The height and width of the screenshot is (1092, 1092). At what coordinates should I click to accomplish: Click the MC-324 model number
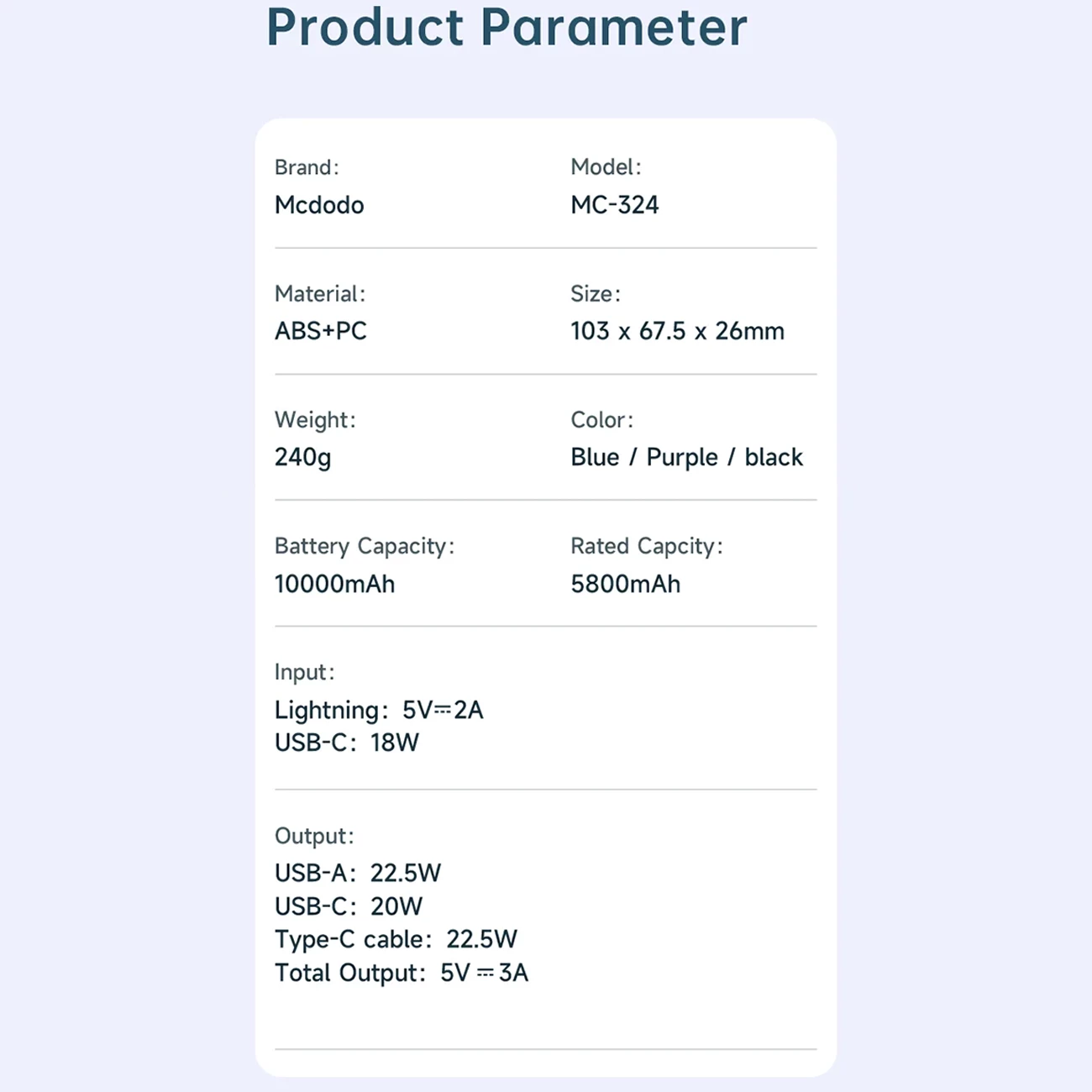tap(614, 205)
